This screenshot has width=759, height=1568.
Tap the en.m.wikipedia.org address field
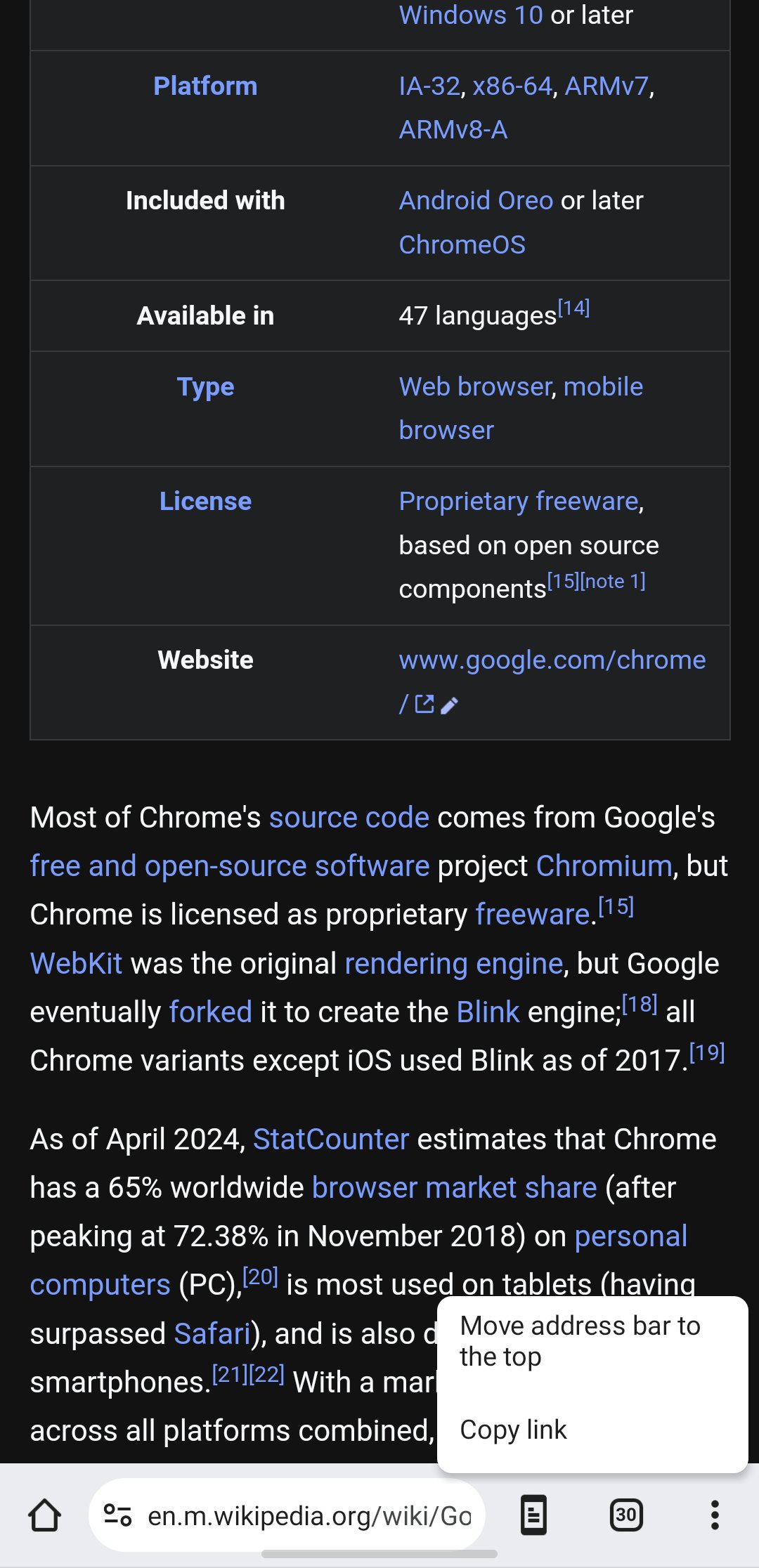click(287, 1515)
